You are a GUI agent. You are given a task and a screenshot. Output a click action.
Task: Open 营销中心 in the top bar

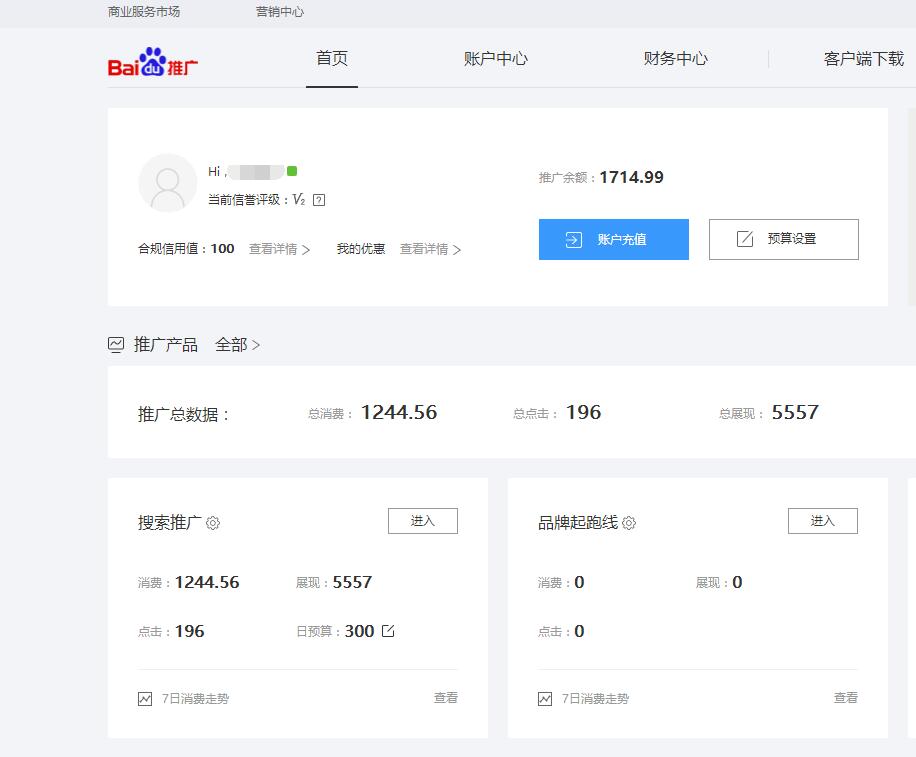coord(280,12)
